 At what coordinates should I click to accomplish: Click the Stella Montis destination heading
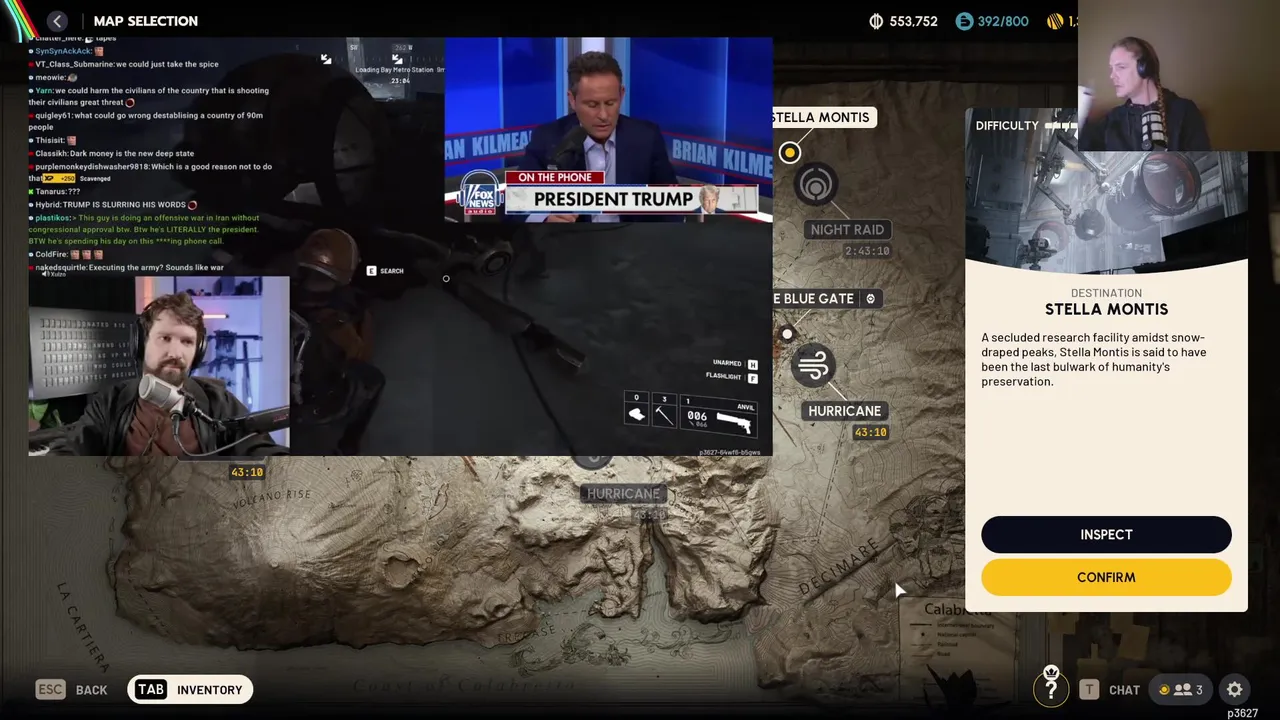click(1106, 310)
